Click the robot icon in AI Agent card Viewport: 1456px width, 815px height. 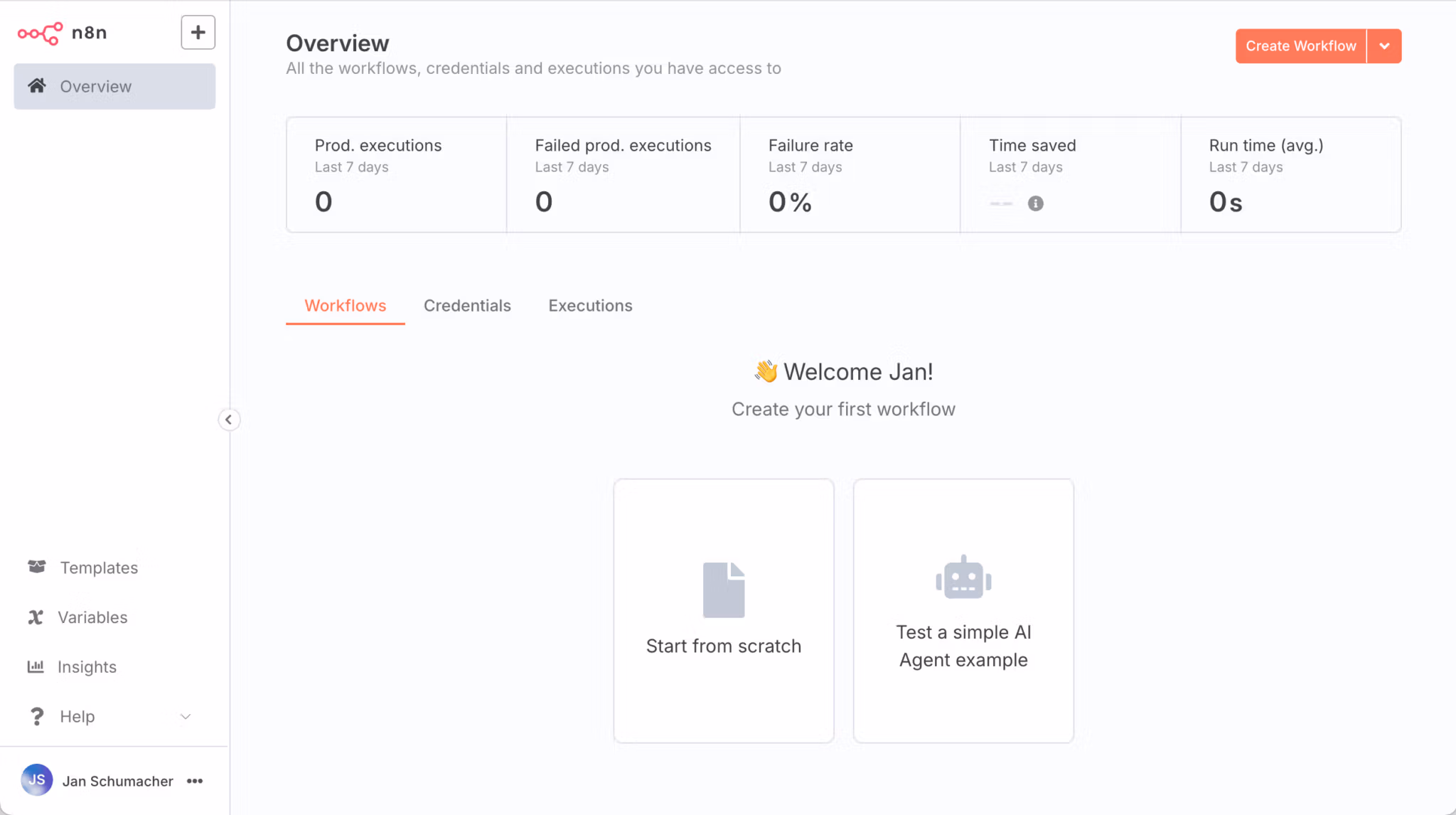(x=963, y=577)
